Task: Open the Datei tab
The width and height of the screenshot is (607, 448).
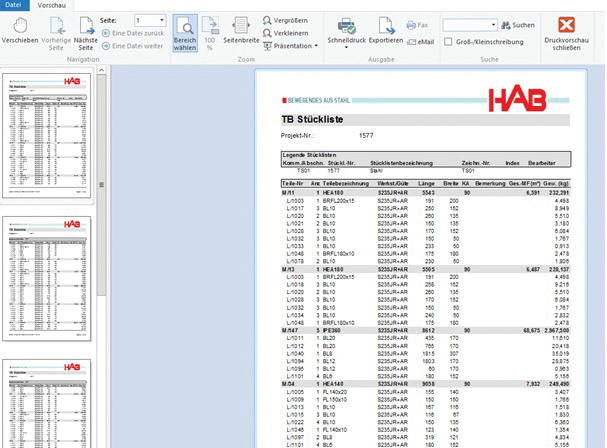Action: pyautogui.click(x=13, y=5)
